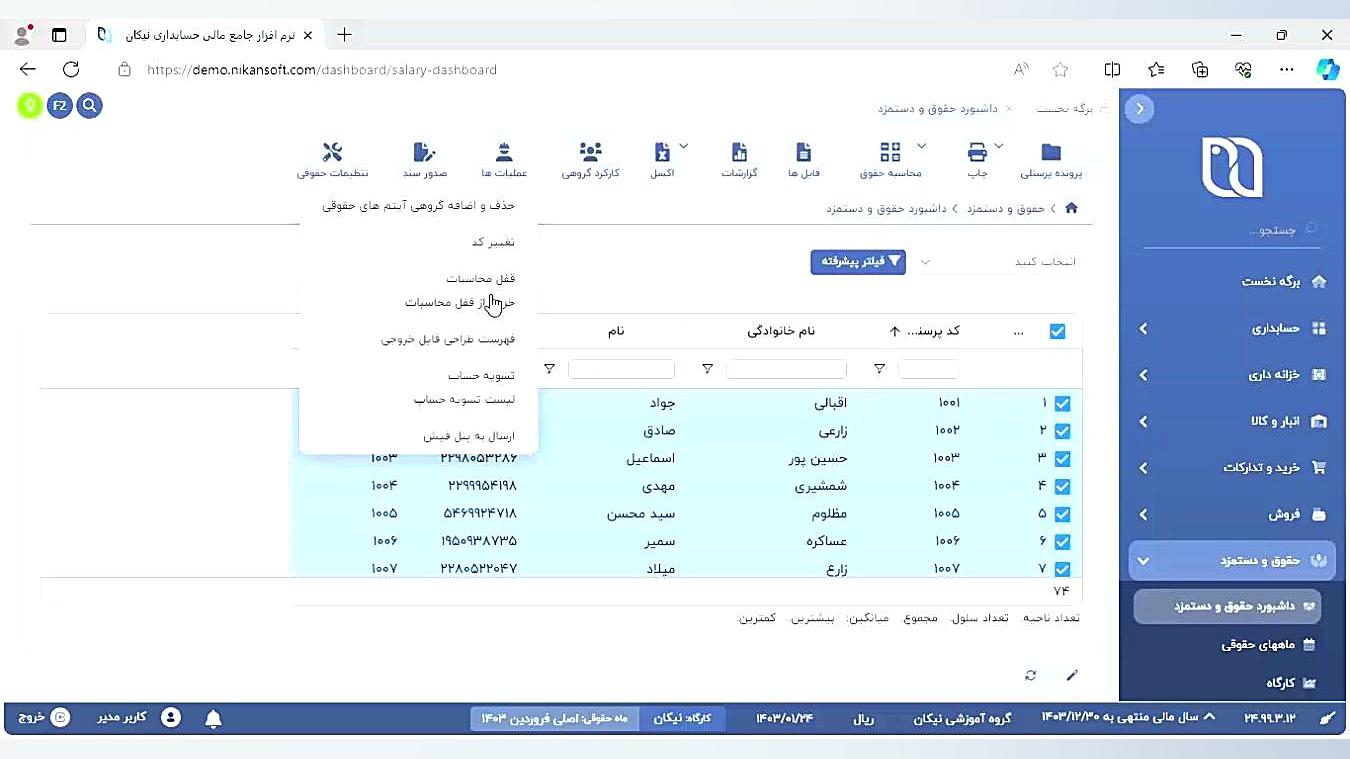Image resolution: width=1350 pixels, height=759 pixels.
Task: Open fiscal year سال مالی selector
Action: [x=1129, y=717]
